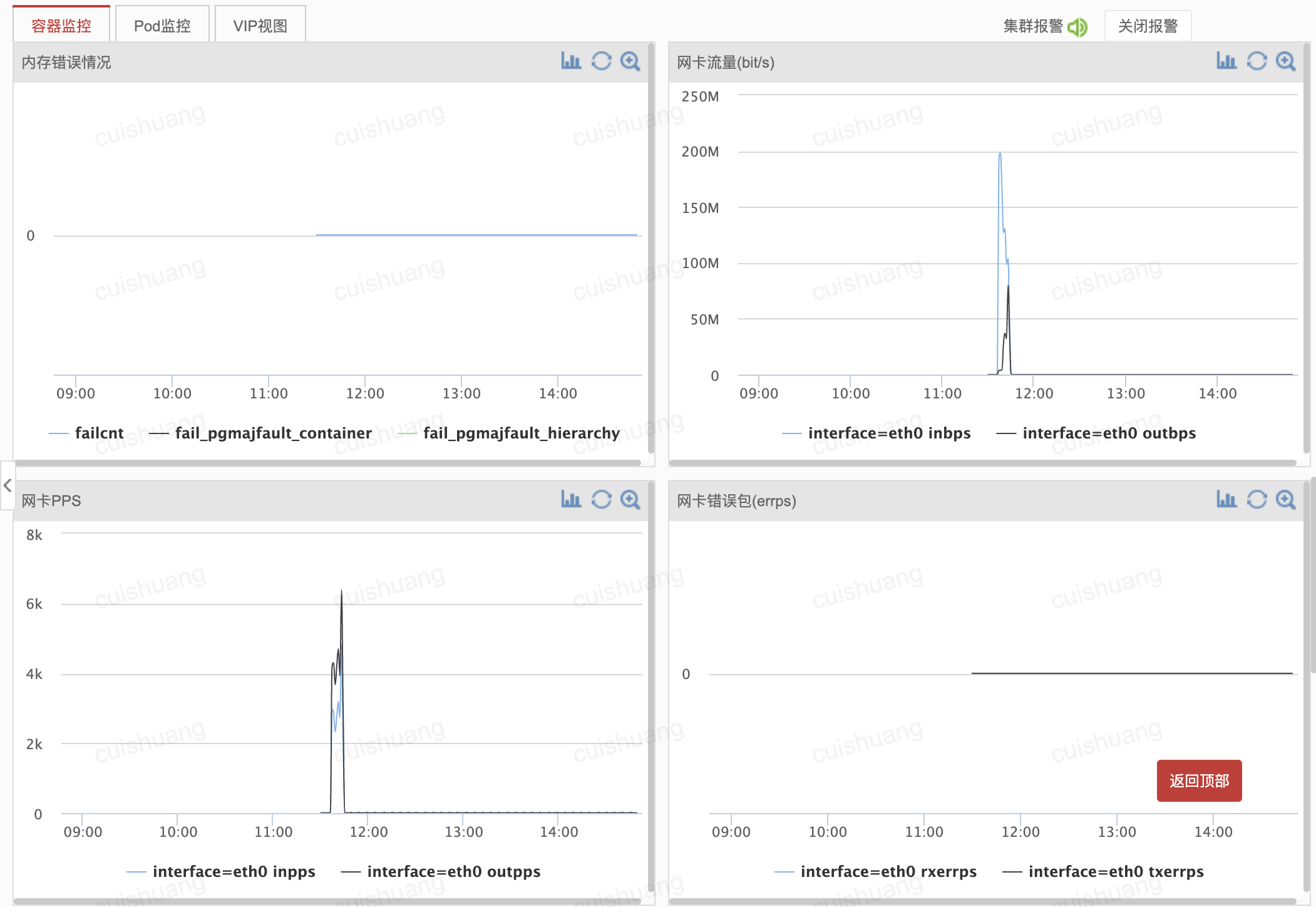Toggle fail_pgmajfault_hierarchy legend entry
This screenshot has width=1316, height=907.
pos(520,433)
